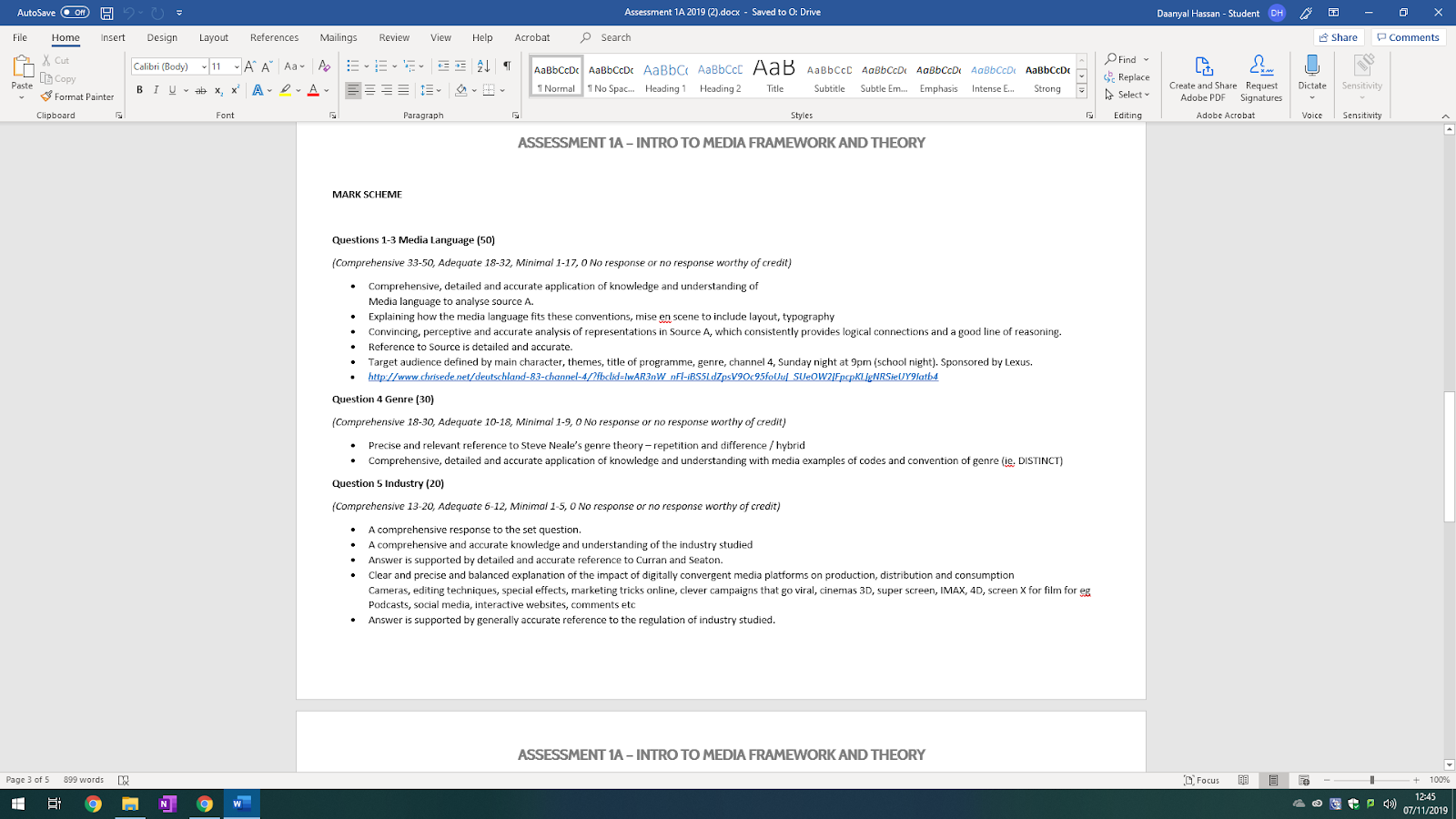Click the vertical scrollbar thumb

(1450, 457)
